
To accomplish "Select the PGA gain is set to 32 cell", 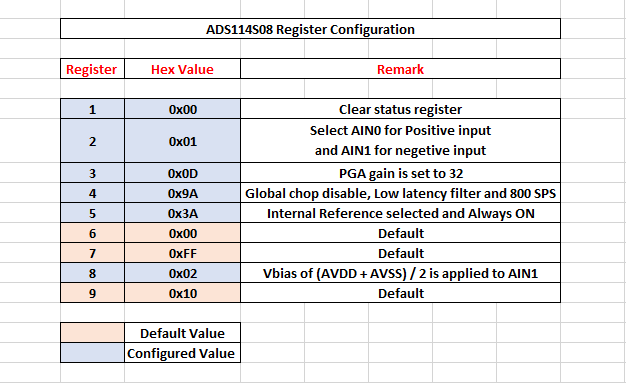I will pos(400,173).
